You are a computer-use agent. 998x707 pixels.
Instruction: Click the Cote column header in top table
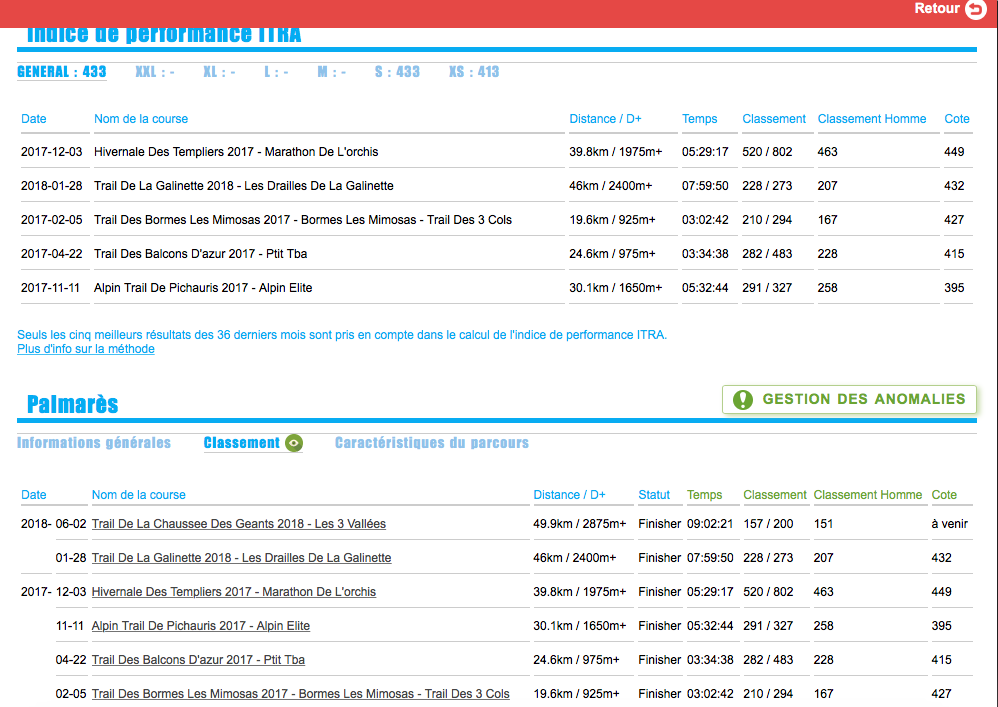click(x=957, y=119)
